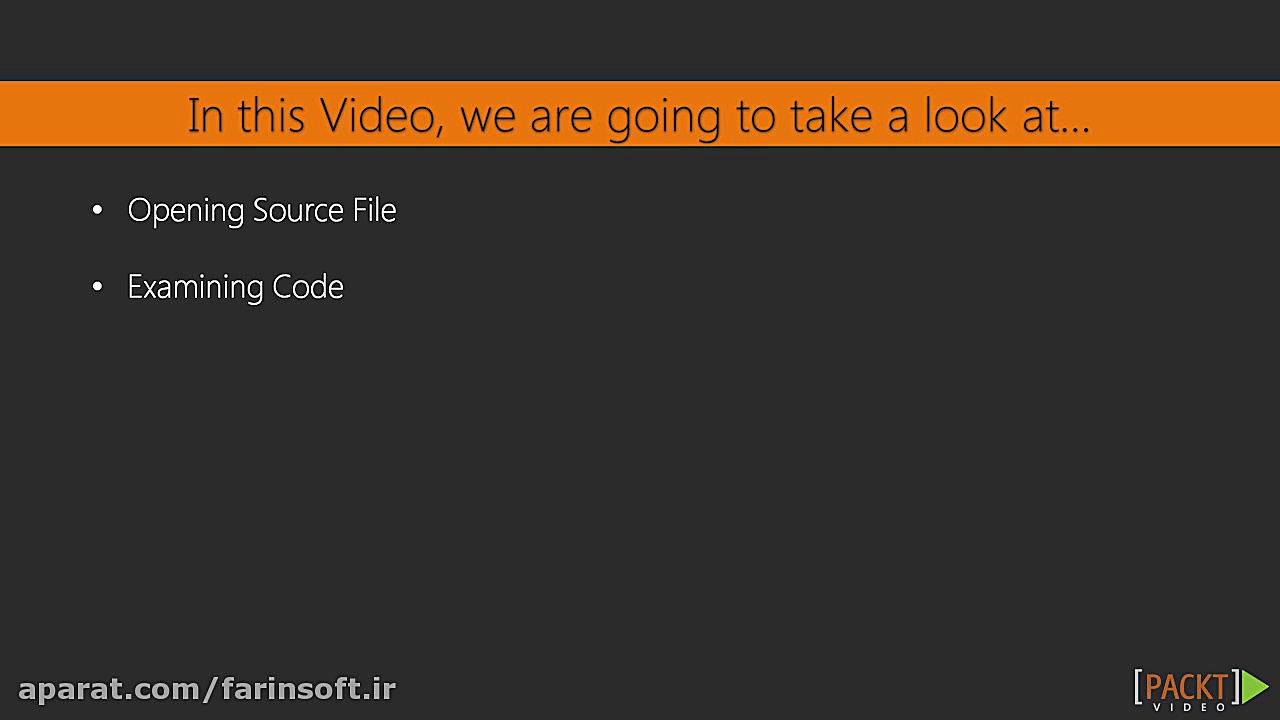The image size is (1280, 720).
Task: Click the bullet dot before Examining Code
Action: click(x=97, y=287)
